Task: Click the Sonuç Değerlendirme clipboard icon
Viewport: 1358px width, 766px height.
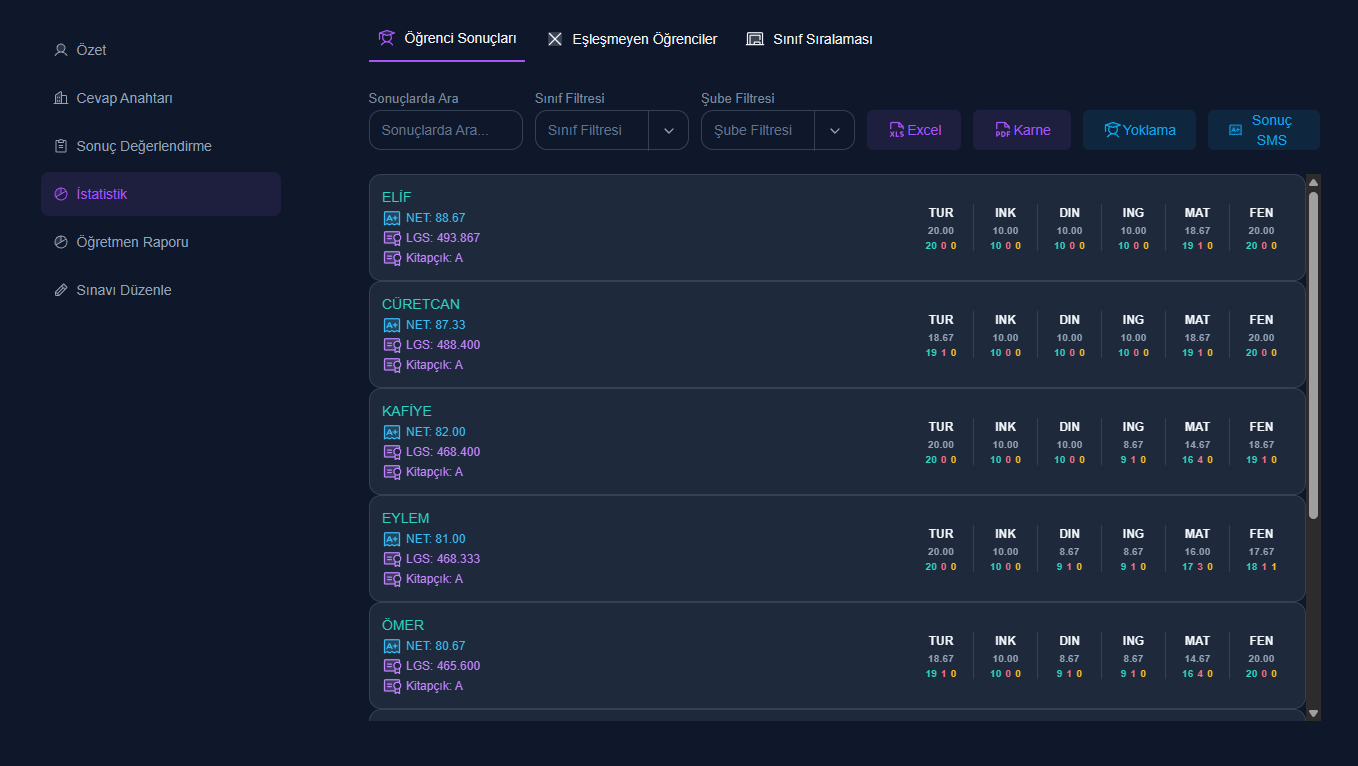Action: tap(61, 146)
